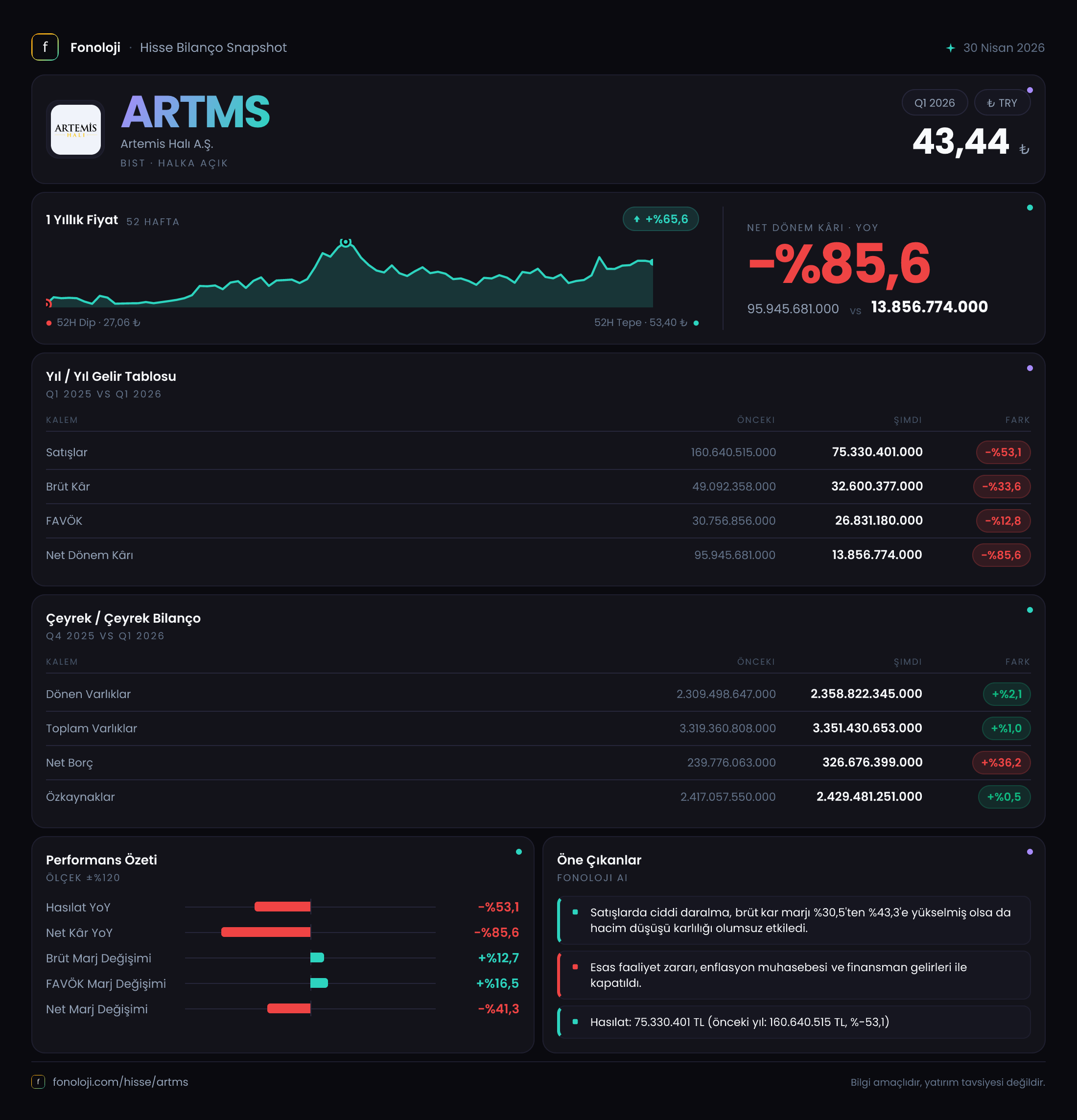Click the Fonoloji logo icon in header
The width and height of the screenshot is (1077, 1120).
tap(45, 47)
